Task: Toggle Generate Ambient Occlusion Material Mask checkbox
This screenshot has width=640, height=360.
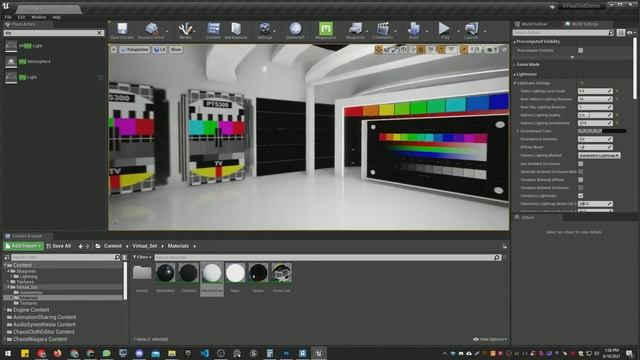Action: pos(580,172)
